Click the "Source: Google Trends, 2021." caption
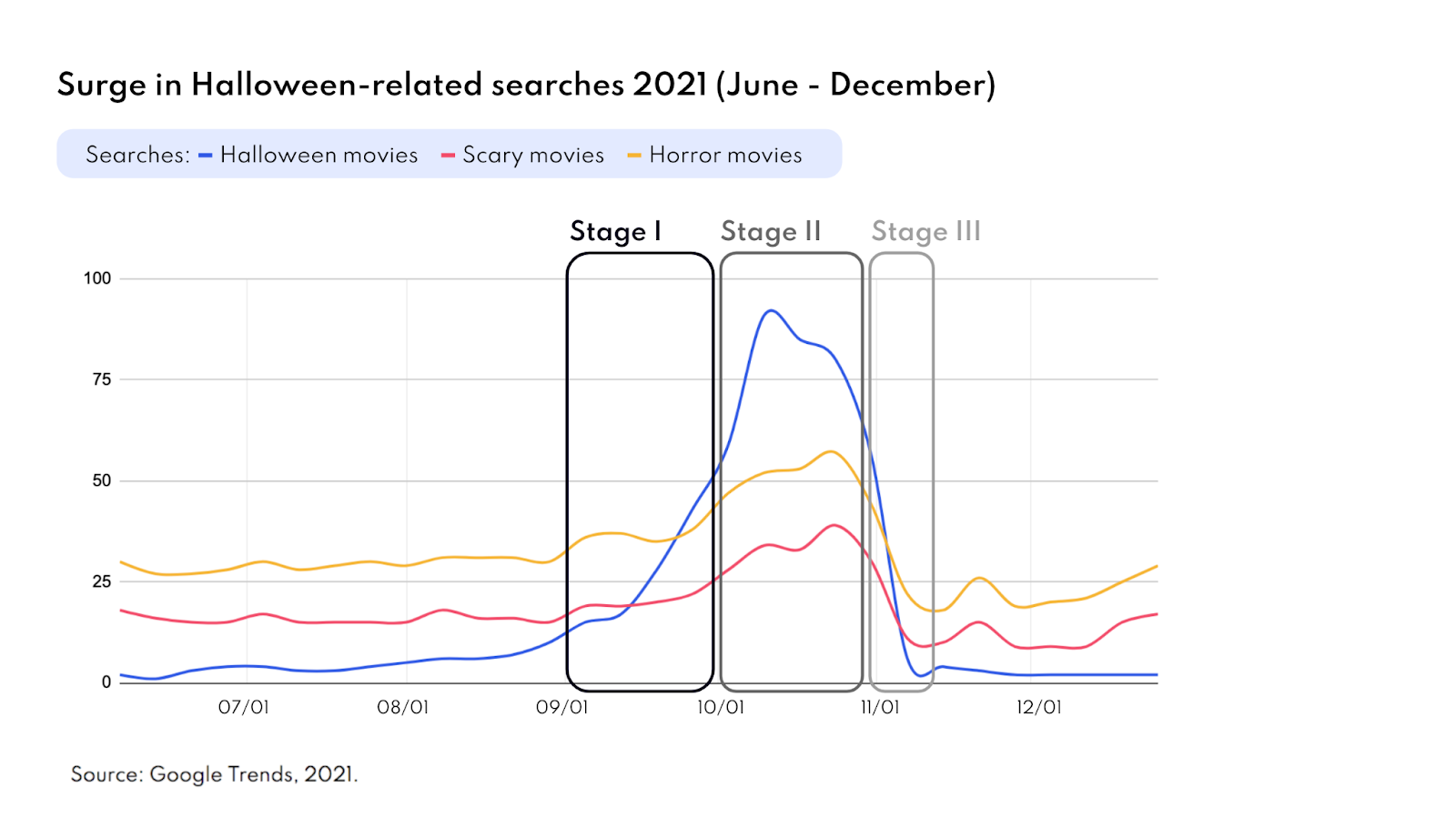 [215, 774]
